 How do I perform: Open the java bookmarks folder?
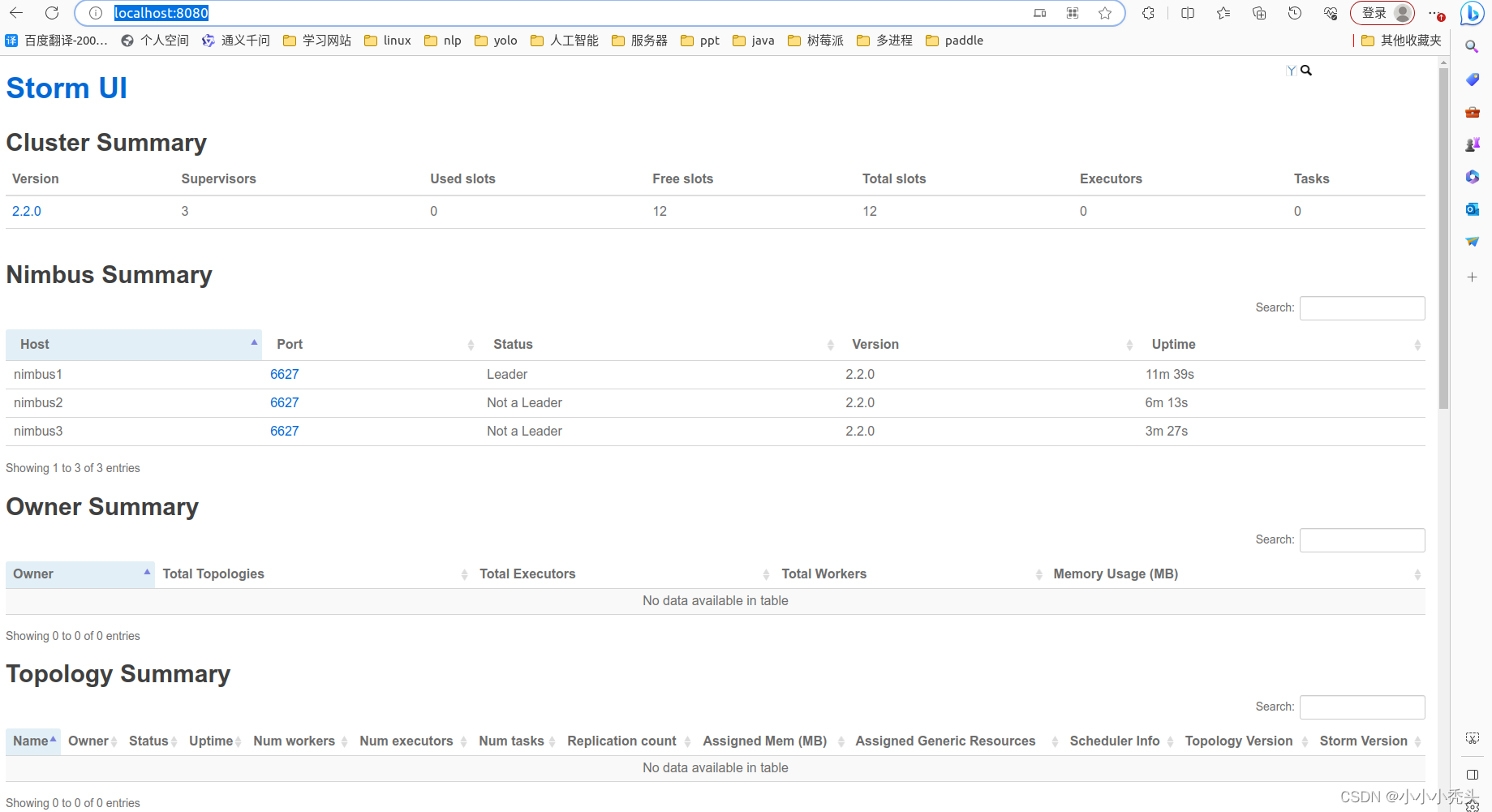(x=753, y=40)
